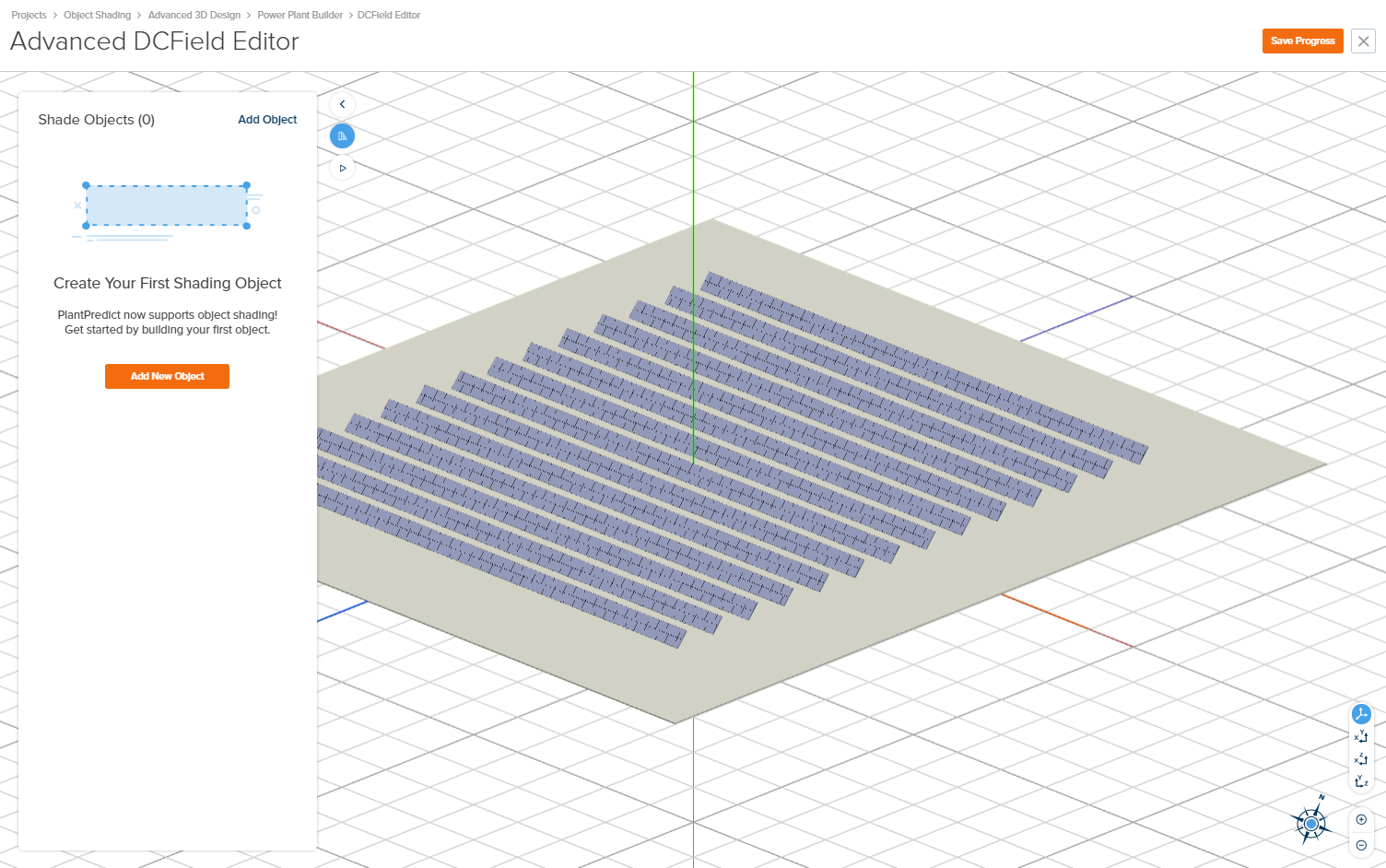Click the shading object placeholder illustration

tap(168, 211)
